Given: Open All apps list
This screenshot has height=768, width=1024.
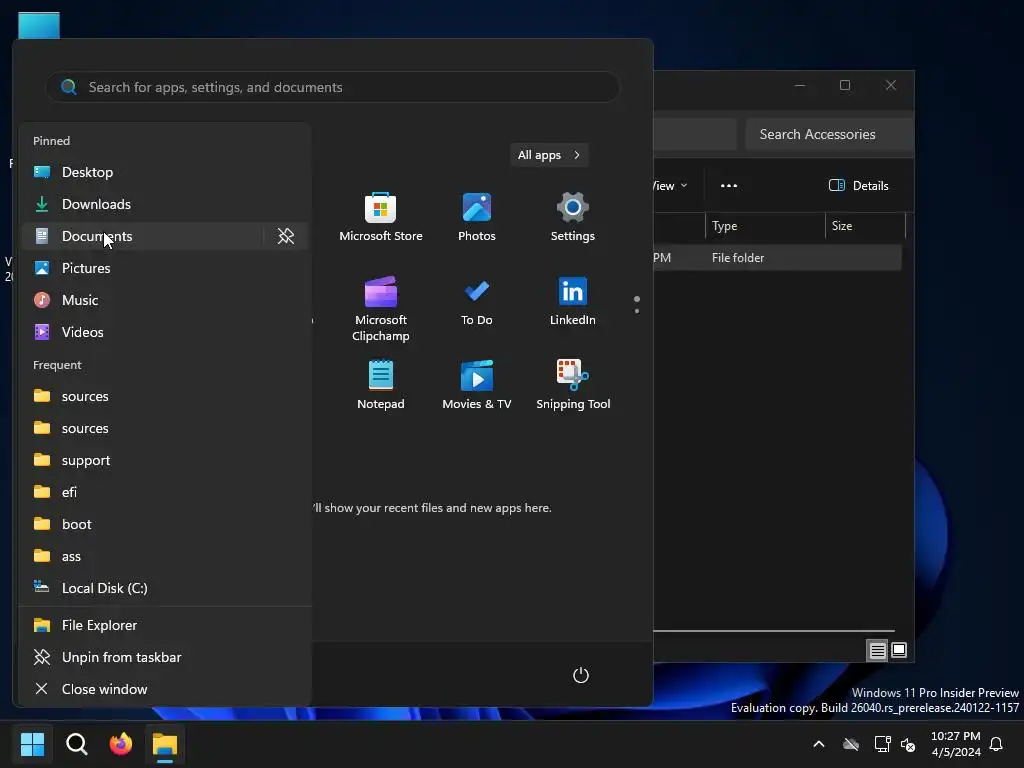Looking at the screenshot, I should click(x=549, y=155).
